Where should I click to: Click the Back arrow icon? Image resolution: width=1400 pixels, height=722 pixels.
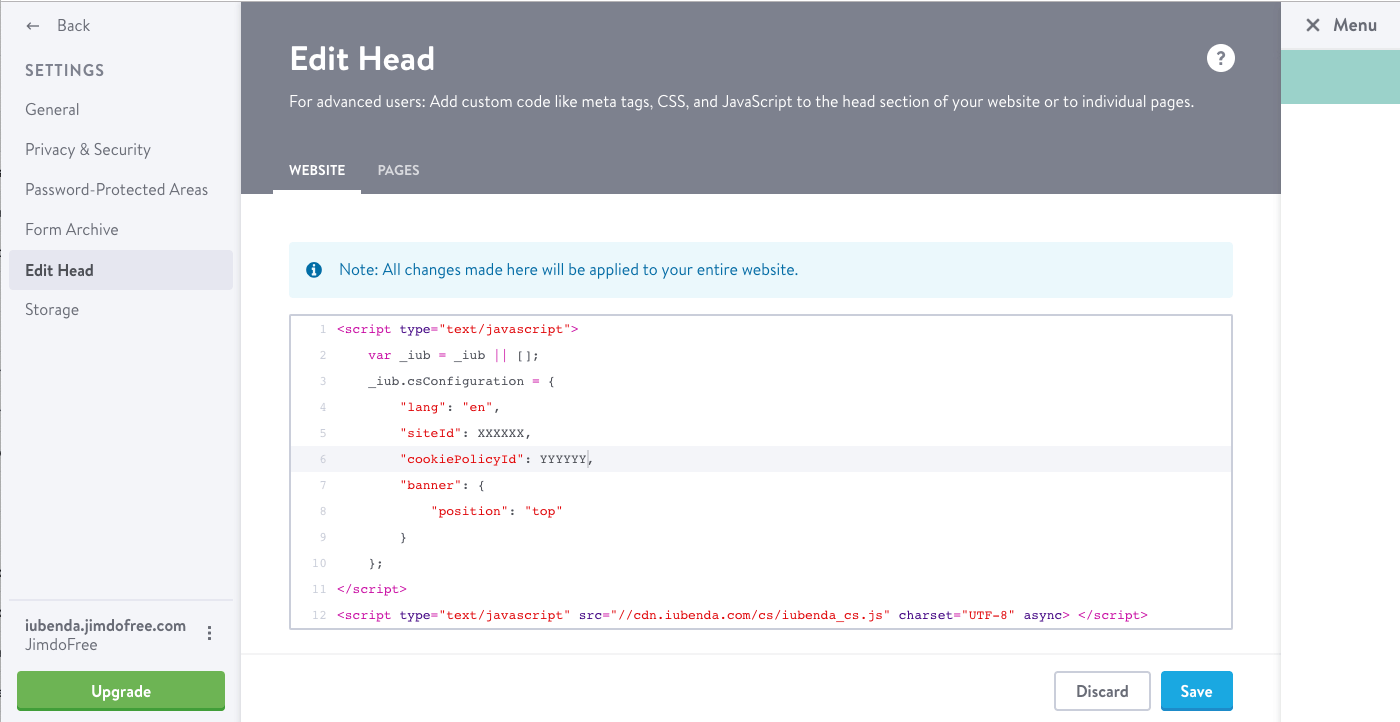coord(31,25)
